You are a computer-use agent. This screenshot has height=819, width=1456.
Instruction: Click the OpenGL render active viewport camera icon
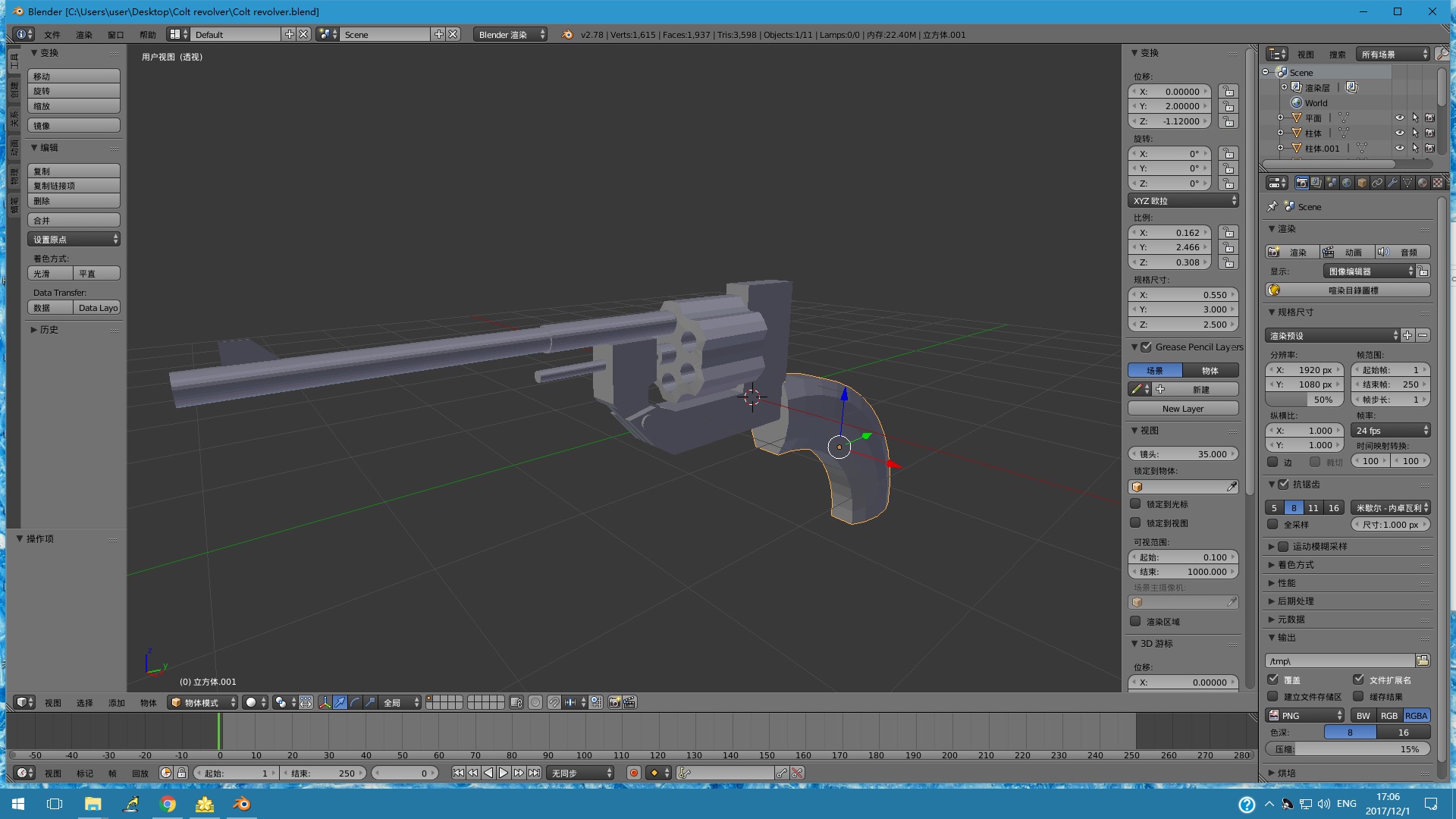(x=614, y=702)
